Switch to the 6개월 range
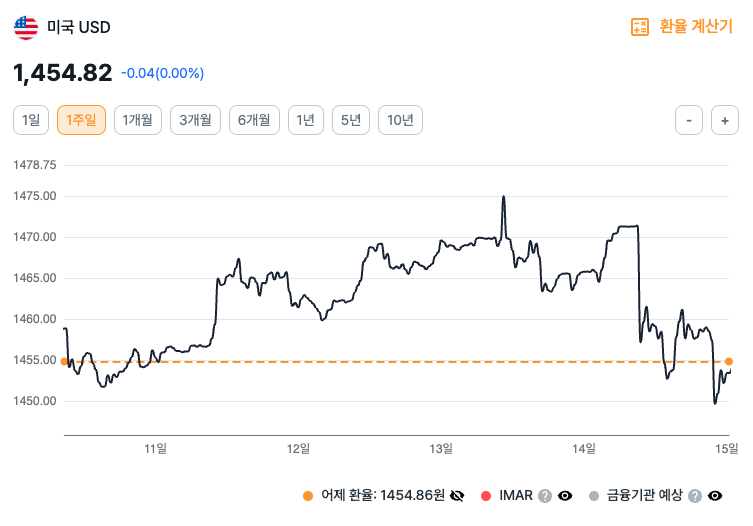Screen dimensions: 753x526 pyautogui.click(x=253, y=121)
